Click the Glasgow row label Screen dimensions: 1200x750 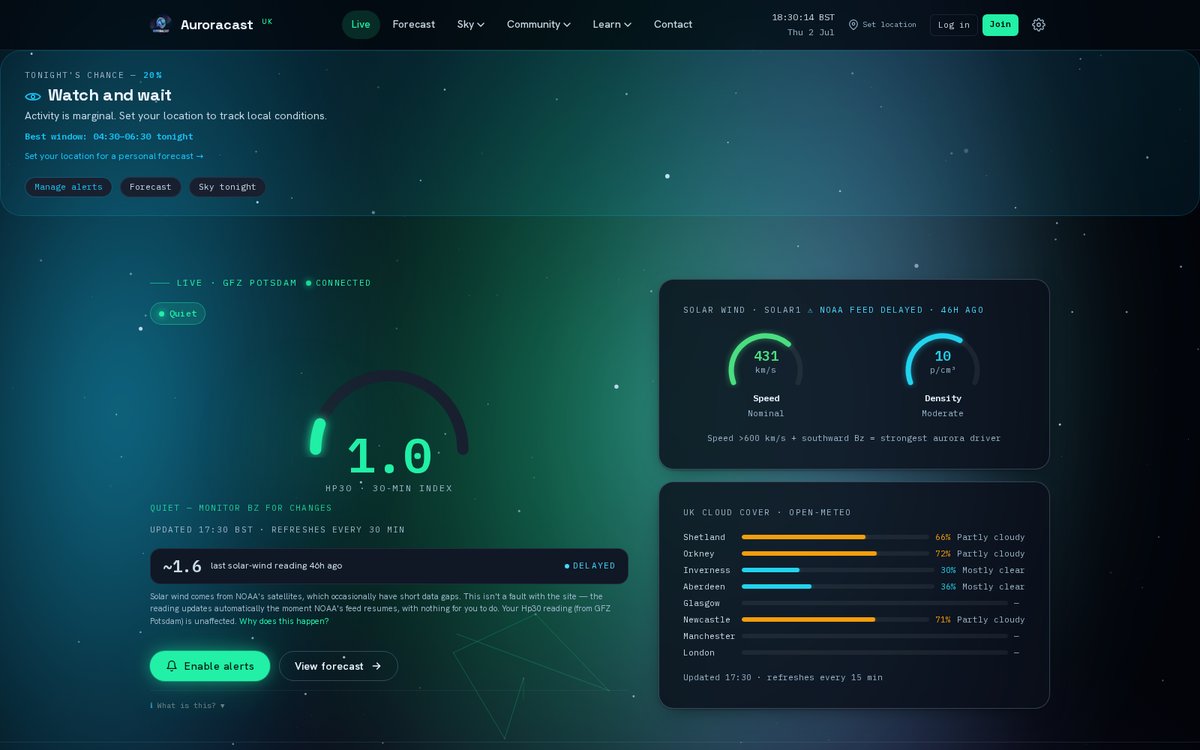pos(702,603)
